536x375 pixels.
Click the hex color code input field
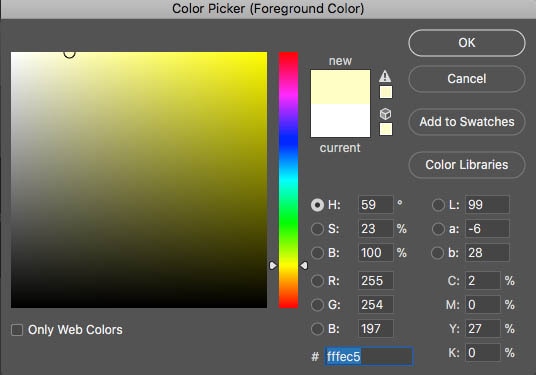point(369,357)
